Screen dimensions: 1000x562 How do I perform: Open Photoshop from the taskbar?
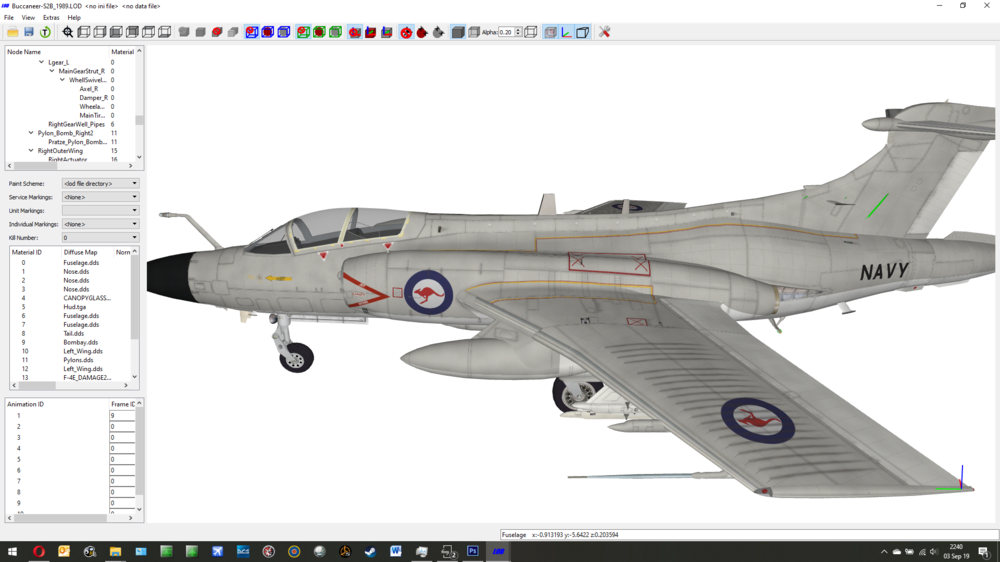click(473, 551)
